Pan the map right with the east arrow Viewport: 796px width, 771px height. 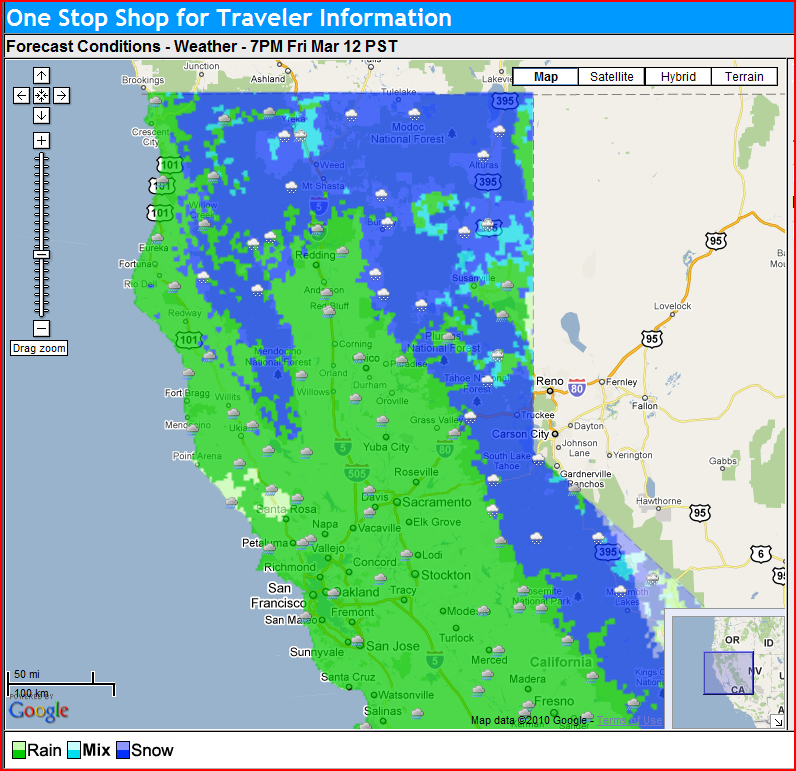61,95
